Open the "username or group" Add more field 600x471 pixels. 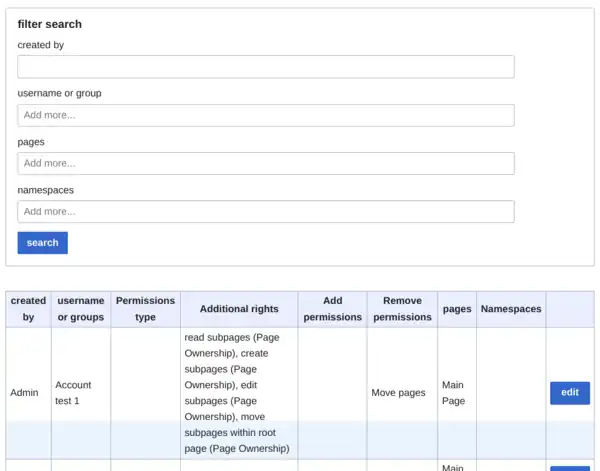[266, 115]
